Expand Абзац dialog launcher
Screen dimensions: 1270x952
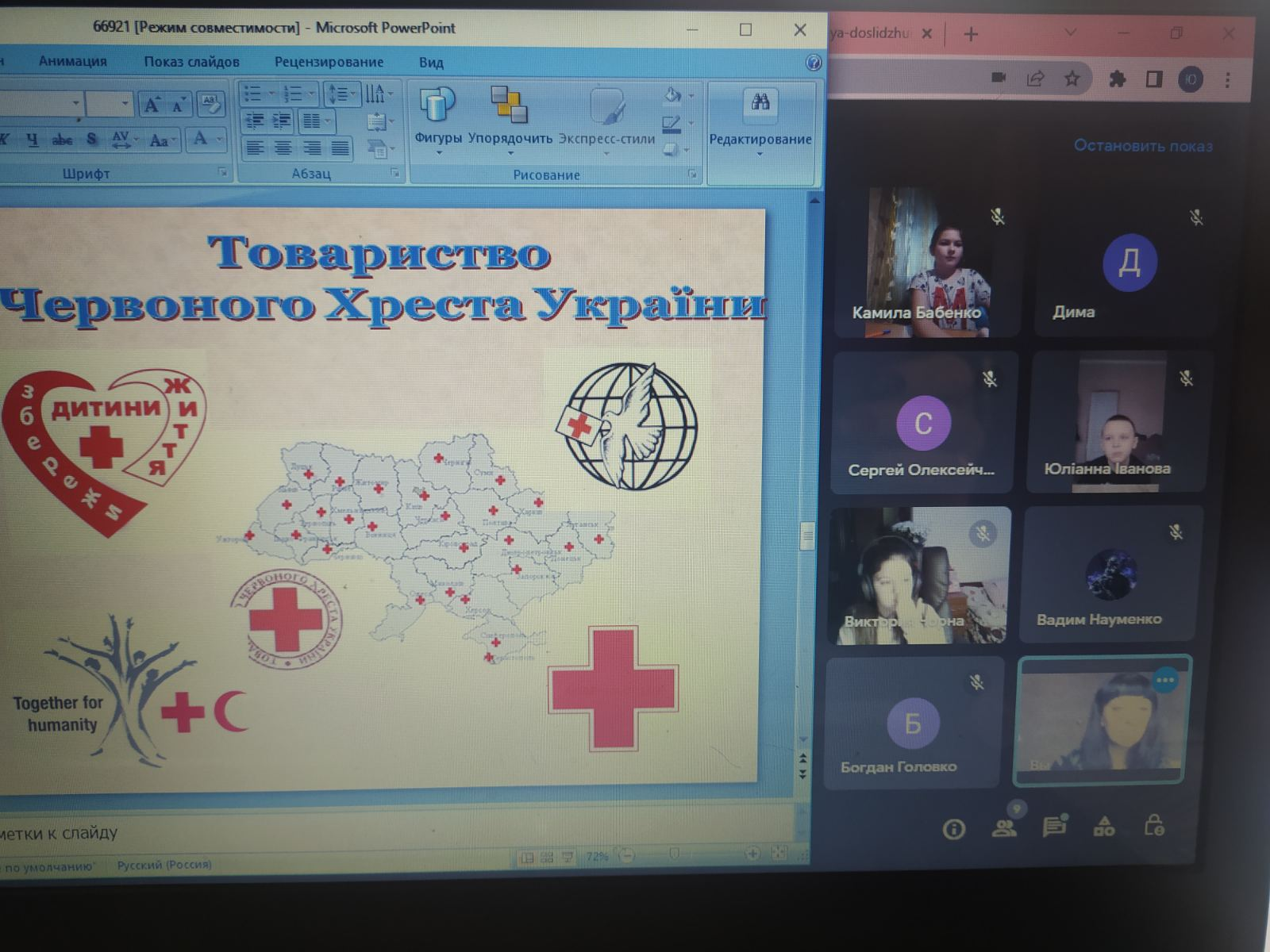(394, 173)
